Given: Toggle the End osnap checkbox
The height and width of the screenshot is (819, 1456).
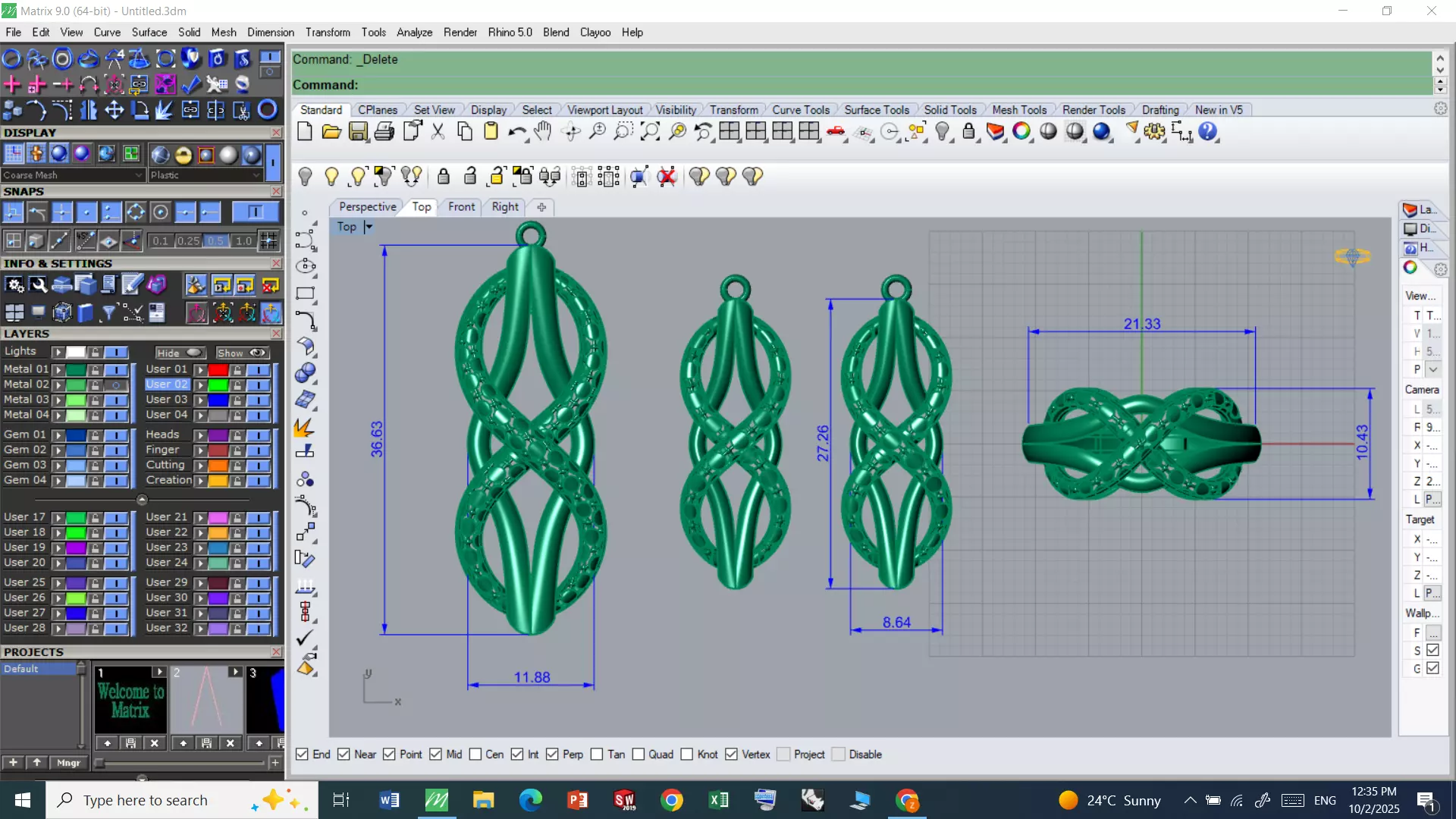Looking at the screenshot, I should point(302,755).
